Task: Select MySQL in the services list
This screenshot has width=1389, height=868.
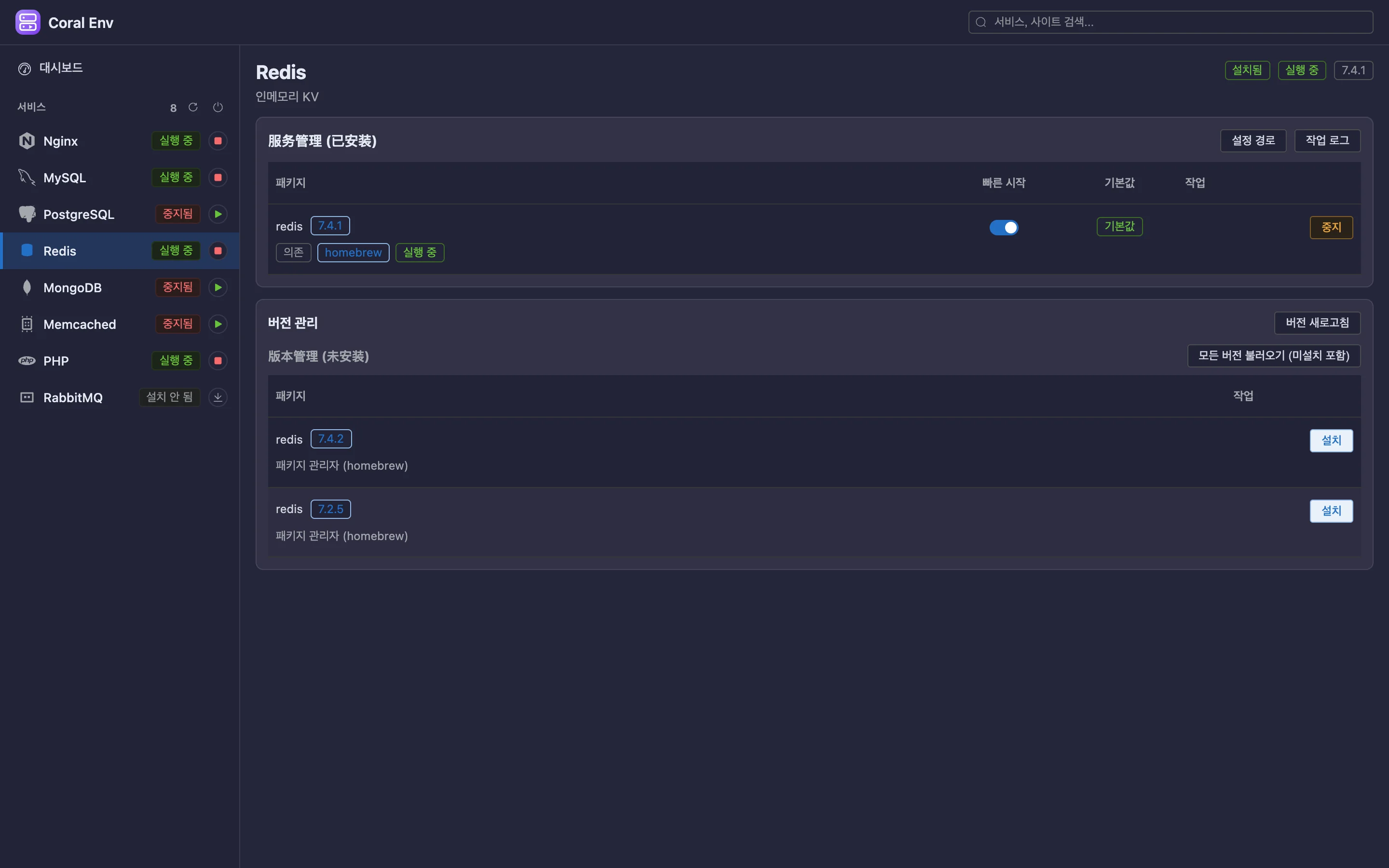Action: tap(120, 177)
